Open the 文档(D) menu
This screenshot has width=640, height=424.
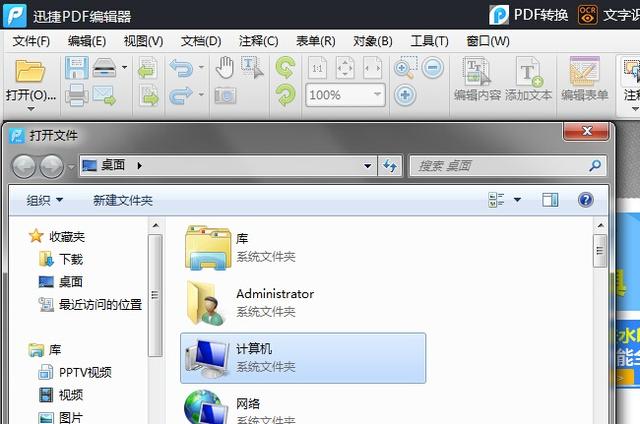[x=201, y=41]
